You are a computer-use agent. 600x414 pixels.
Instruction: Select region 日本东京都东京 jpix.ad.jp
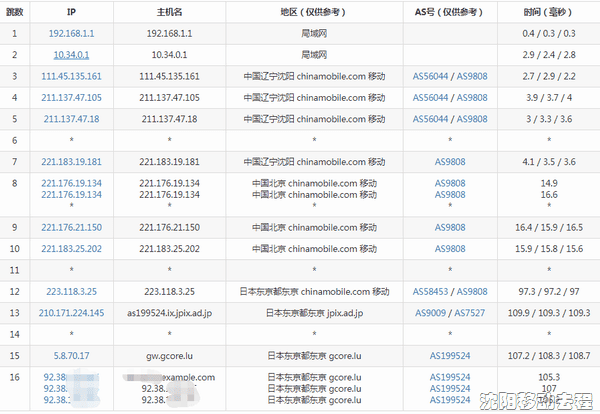314,313
